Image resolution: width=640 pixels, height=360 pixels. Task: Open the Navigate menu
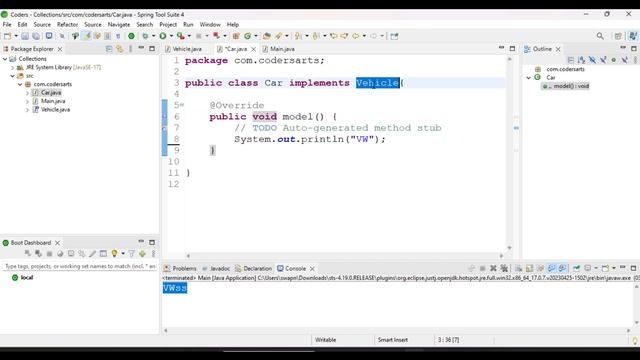(x=119, y=24)
